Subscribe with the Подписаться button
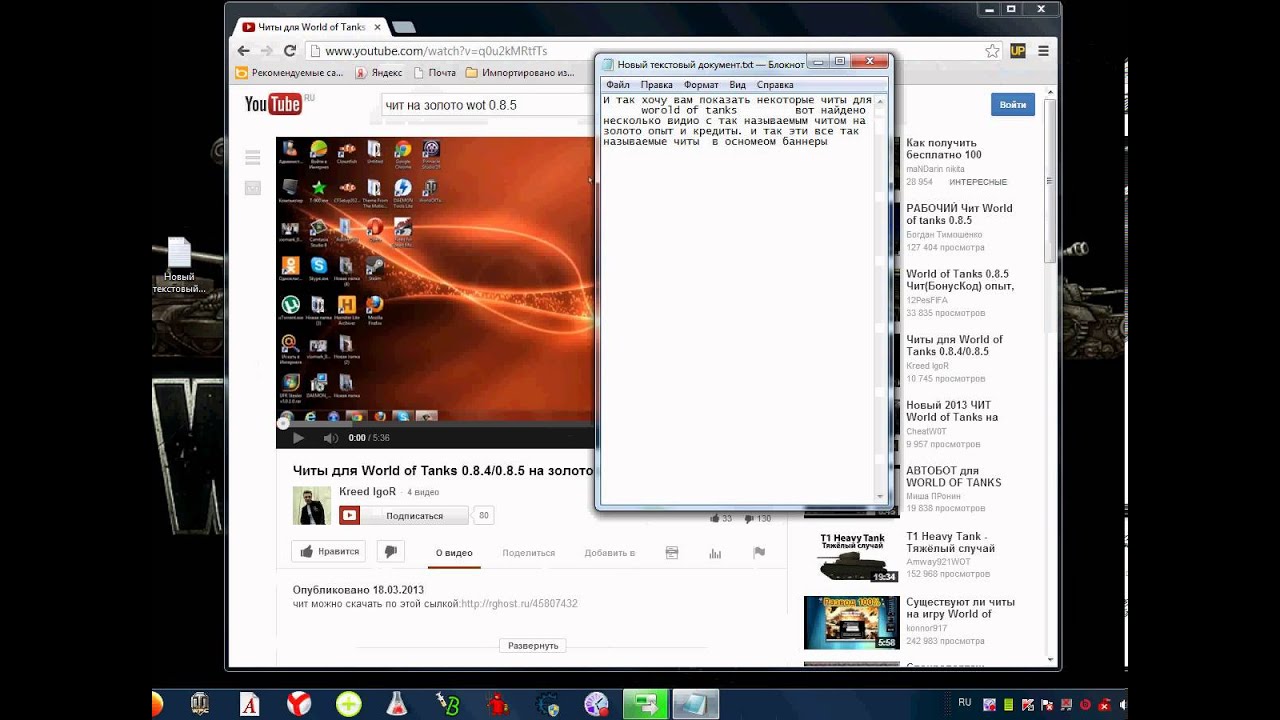 (403, 516)
